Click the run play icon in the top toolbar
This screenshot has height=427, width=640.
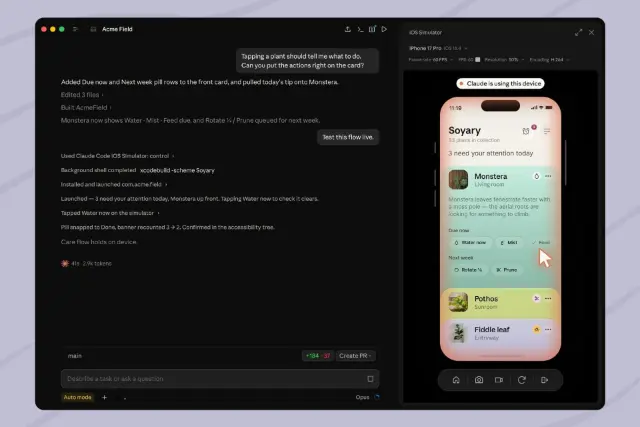coord(384,29)
